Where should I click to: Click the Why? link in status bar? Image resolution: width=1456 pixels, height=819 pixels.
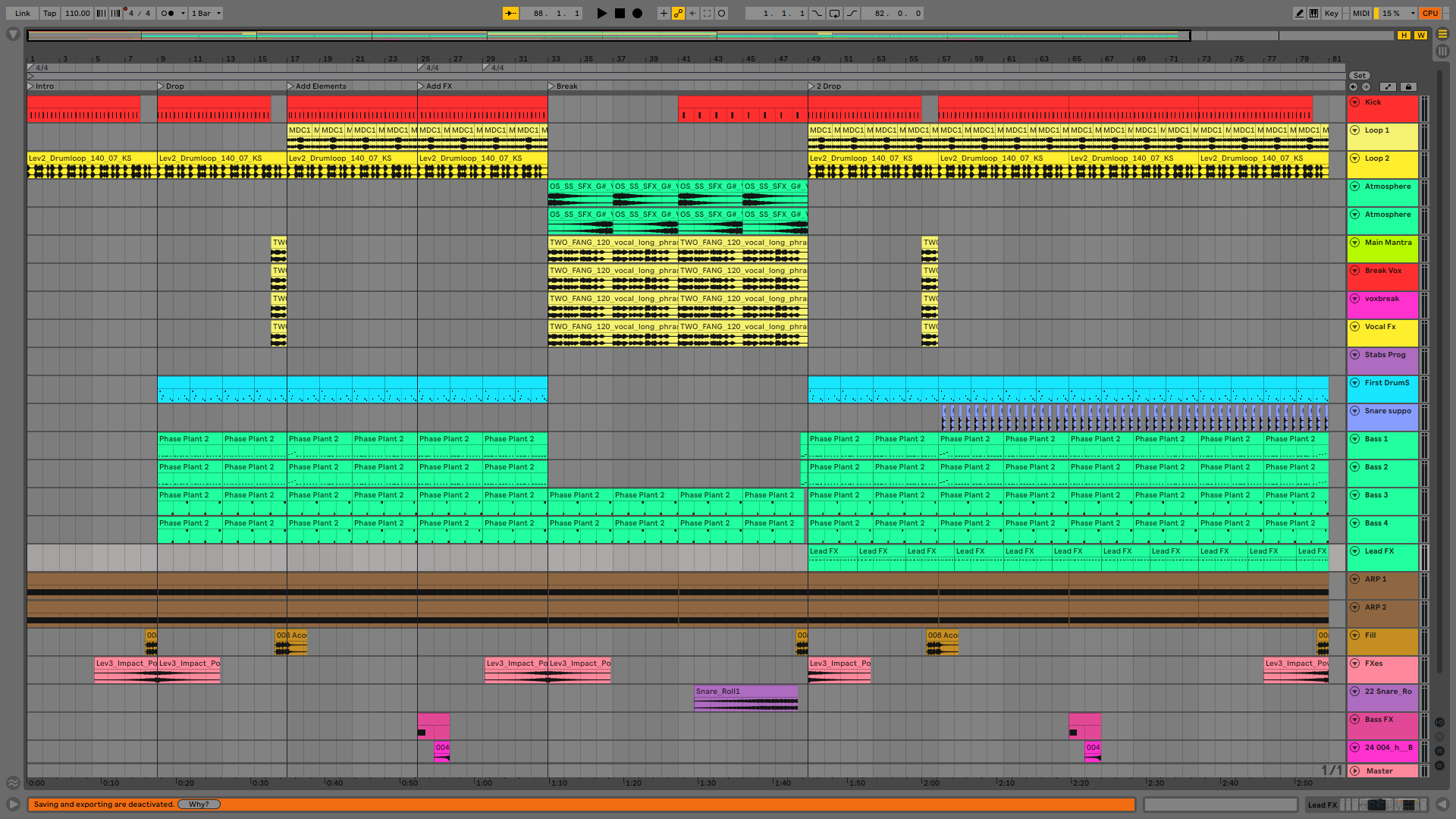click(199, 805)
